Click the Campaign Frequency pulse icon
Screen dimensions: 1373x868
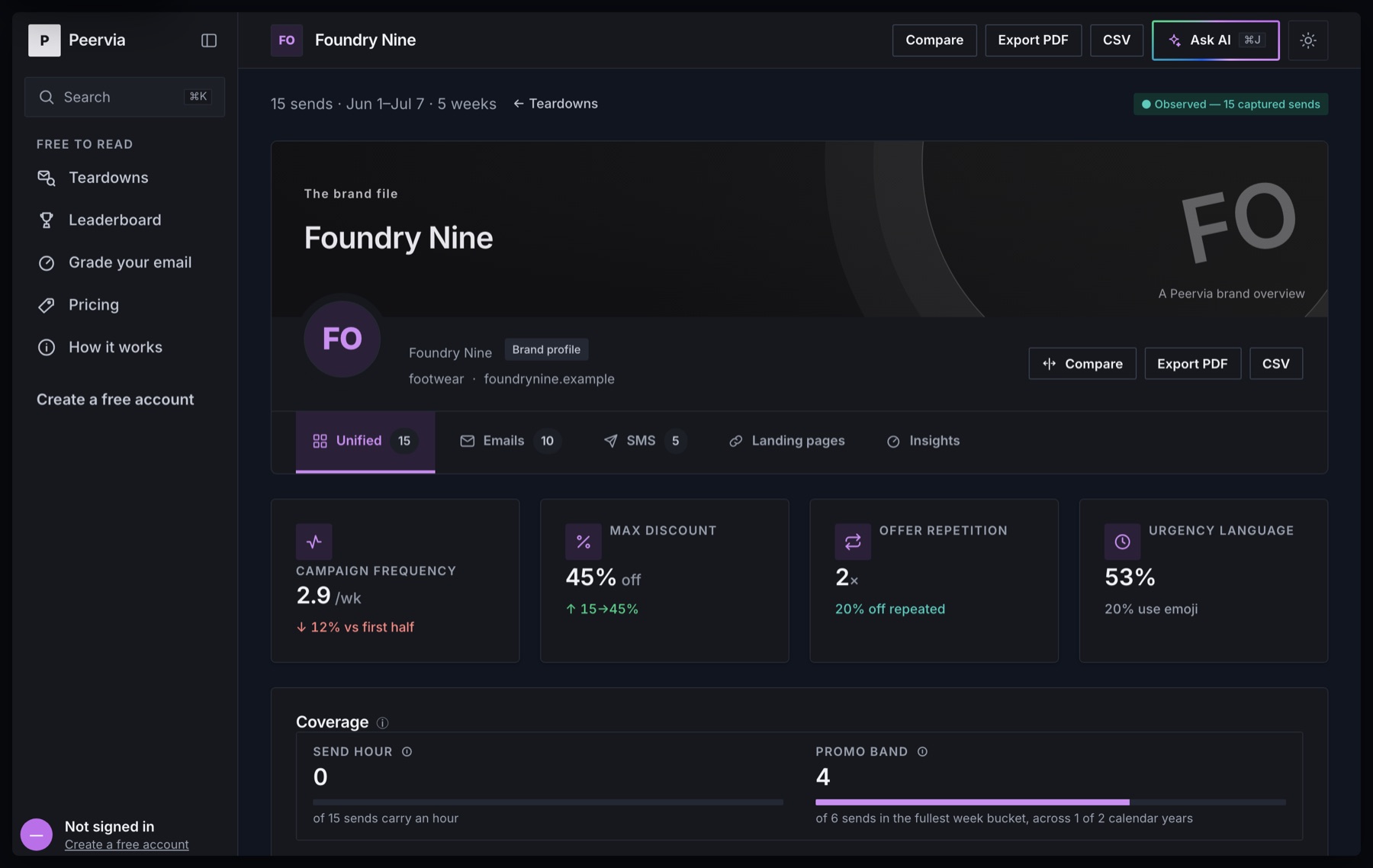pos(314,542)
